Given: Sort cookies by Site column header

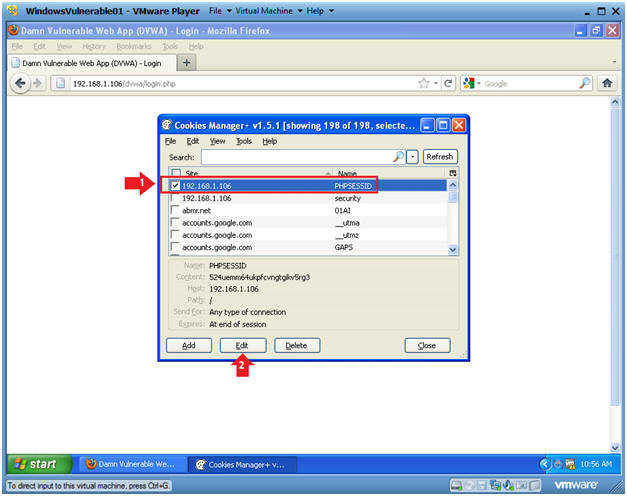Looking at the screenshot, I should coord(256,173).
